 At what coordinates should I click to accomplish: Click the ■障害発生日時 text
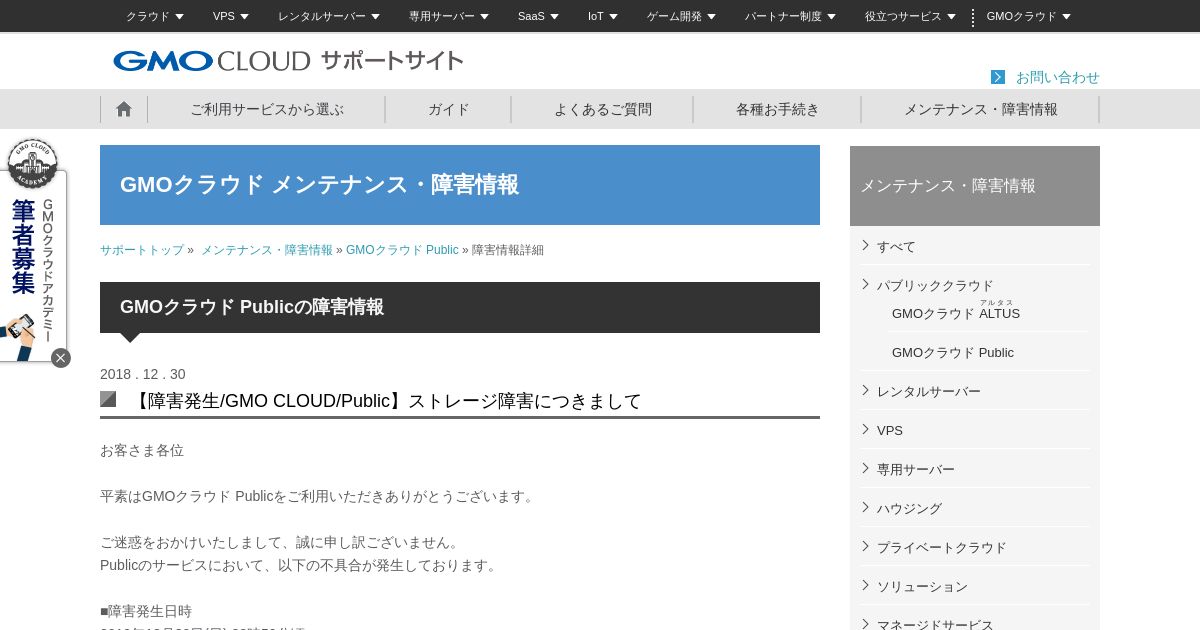pyautogui.click(x=146, y=611)
